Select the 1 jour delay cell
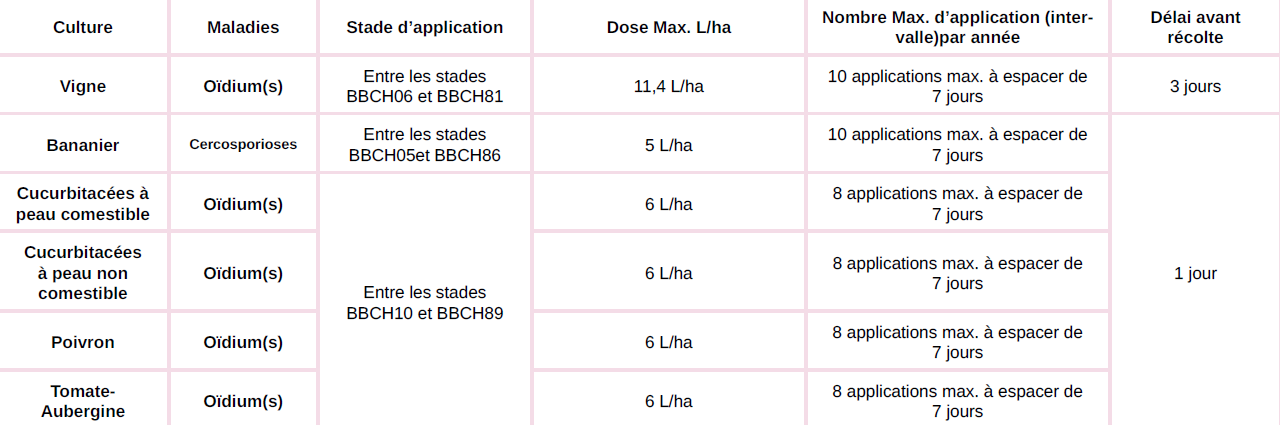Image resolution: width=1280 pixels, height=425 pixels. point(1195,273)
